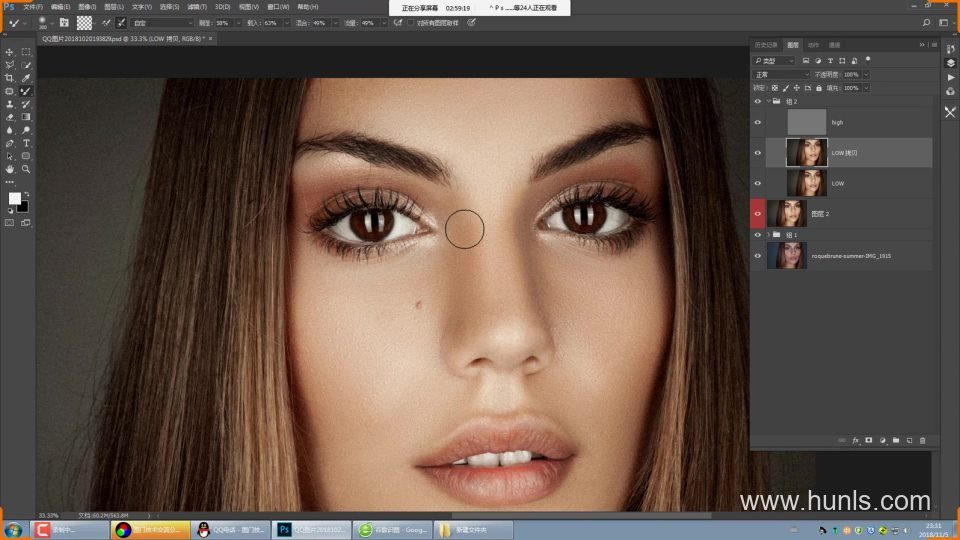
Task: Hide the group 组 2 visibility eye
Action: pyautogui.click(x=758, y=102)
